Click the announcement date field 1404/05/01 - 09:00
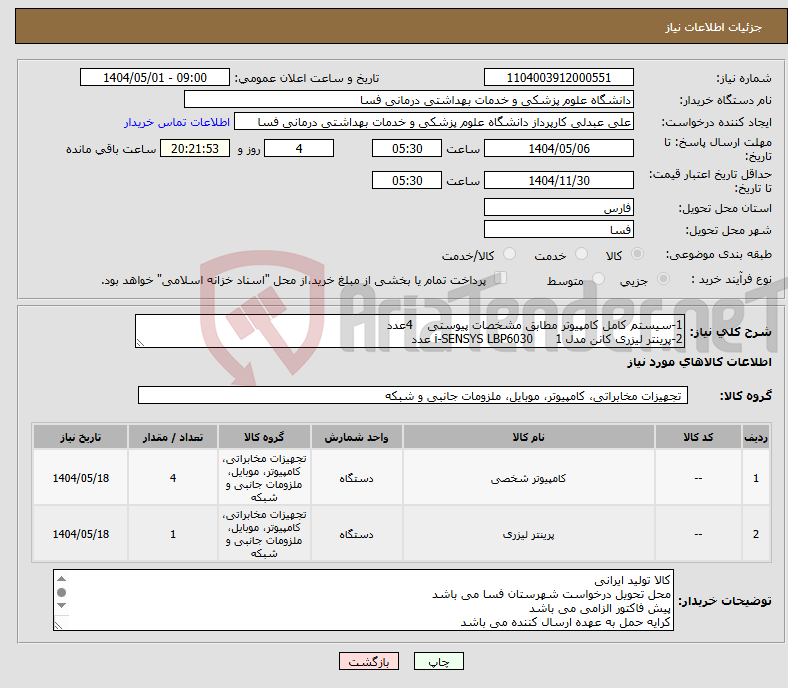This screenshot has width=788, height=688. (x=155, y=77)
